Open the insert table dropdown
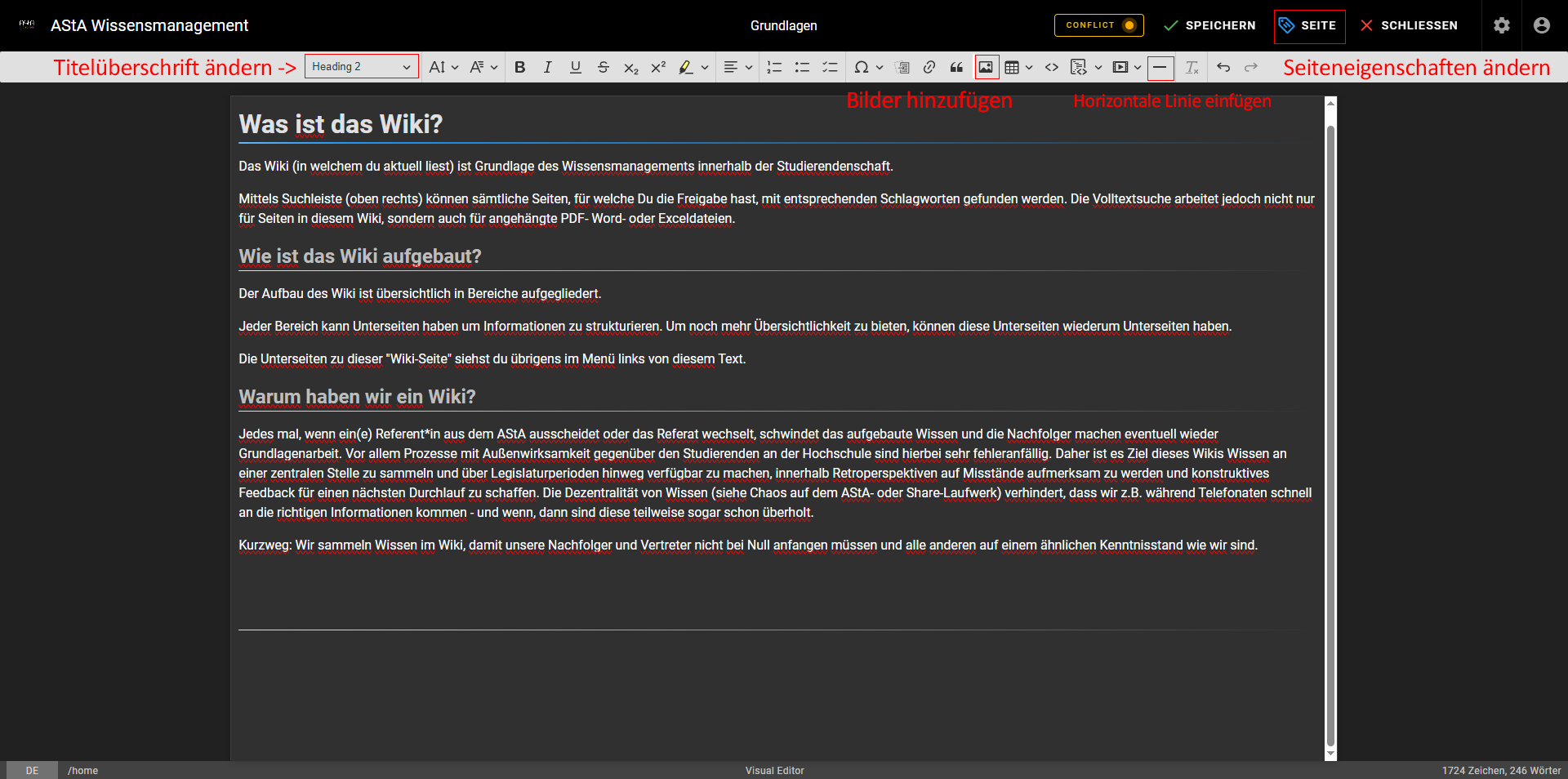Viewport: 1568px width, 779px height. coord(1028,67)
